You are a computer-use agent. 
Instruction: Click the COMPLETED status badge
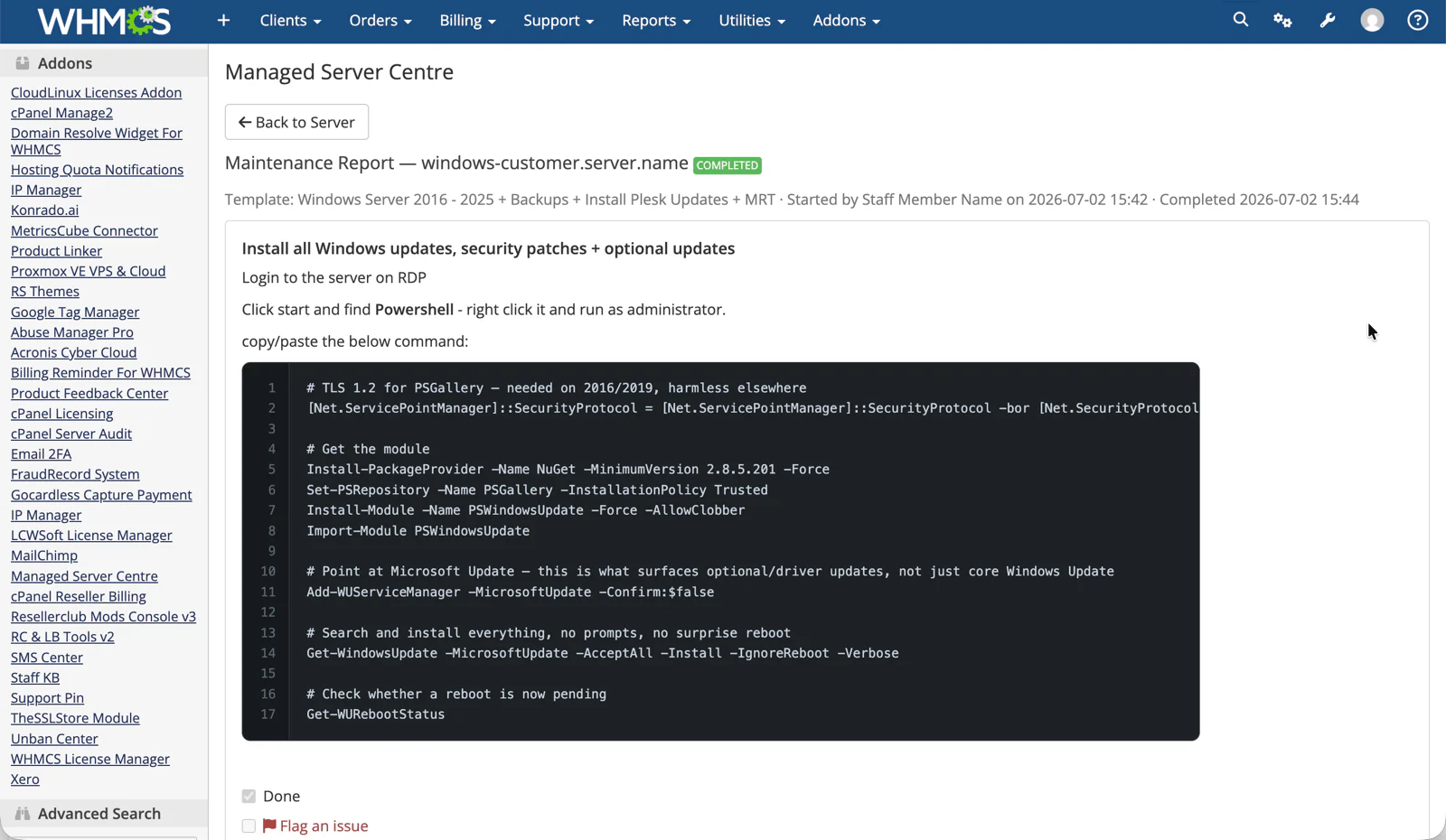728,165
